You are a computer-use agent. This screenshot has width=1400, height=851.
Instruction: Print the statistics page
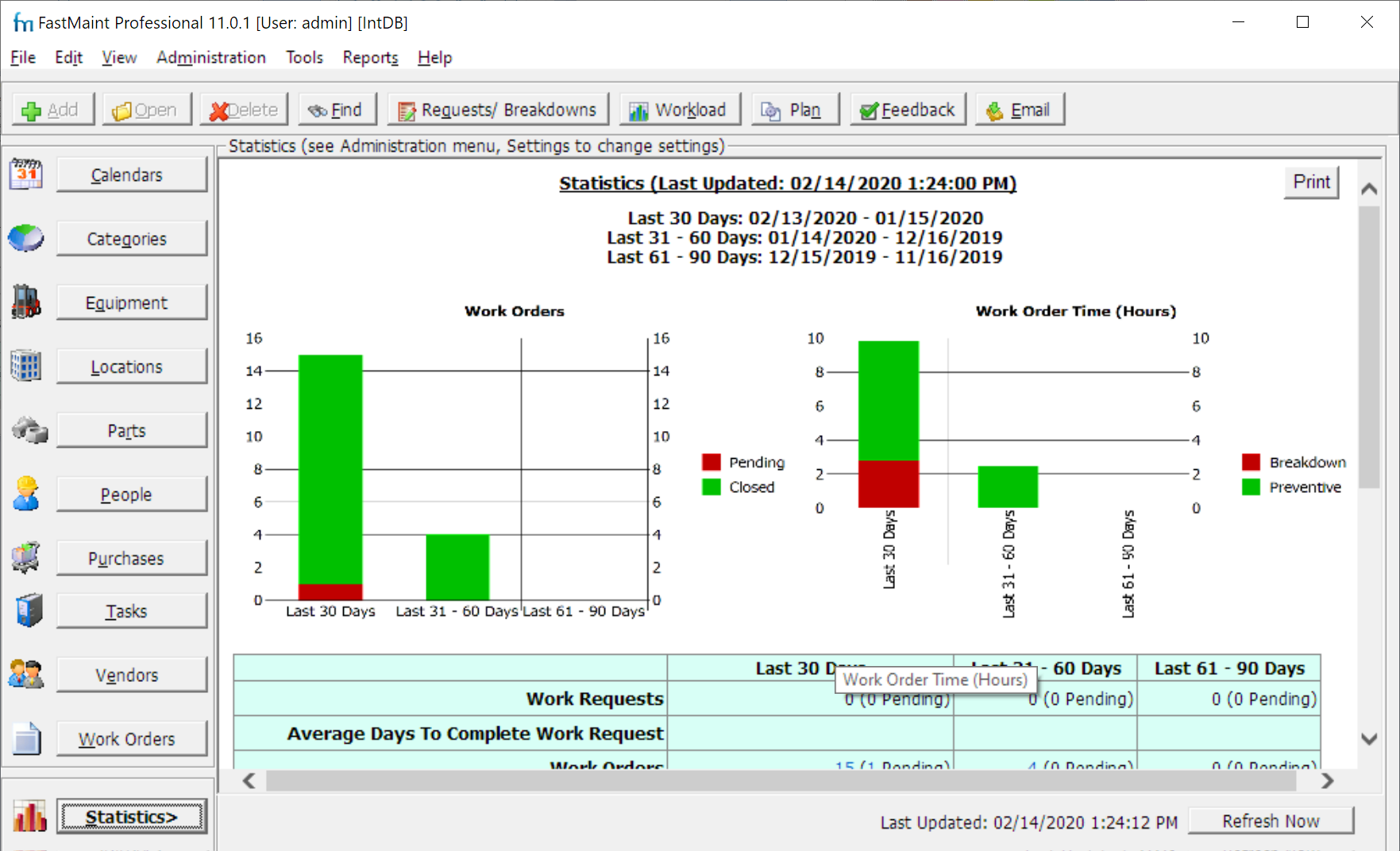(x=1311, y=182)
